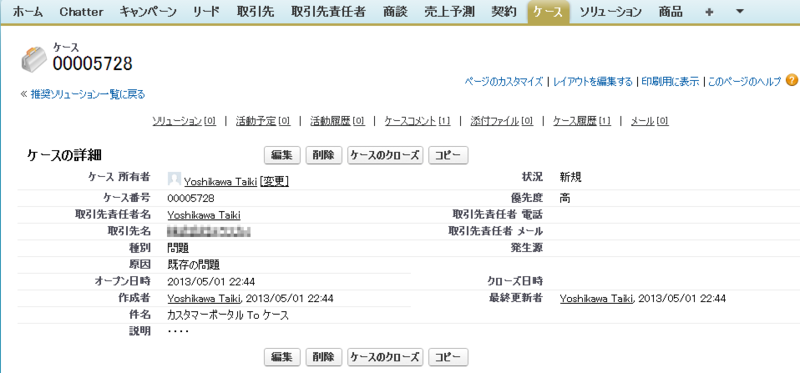This screenshot has width=800, height=373.
Task: Click the 原因 value 既存の問題
Action: point(194,265)
